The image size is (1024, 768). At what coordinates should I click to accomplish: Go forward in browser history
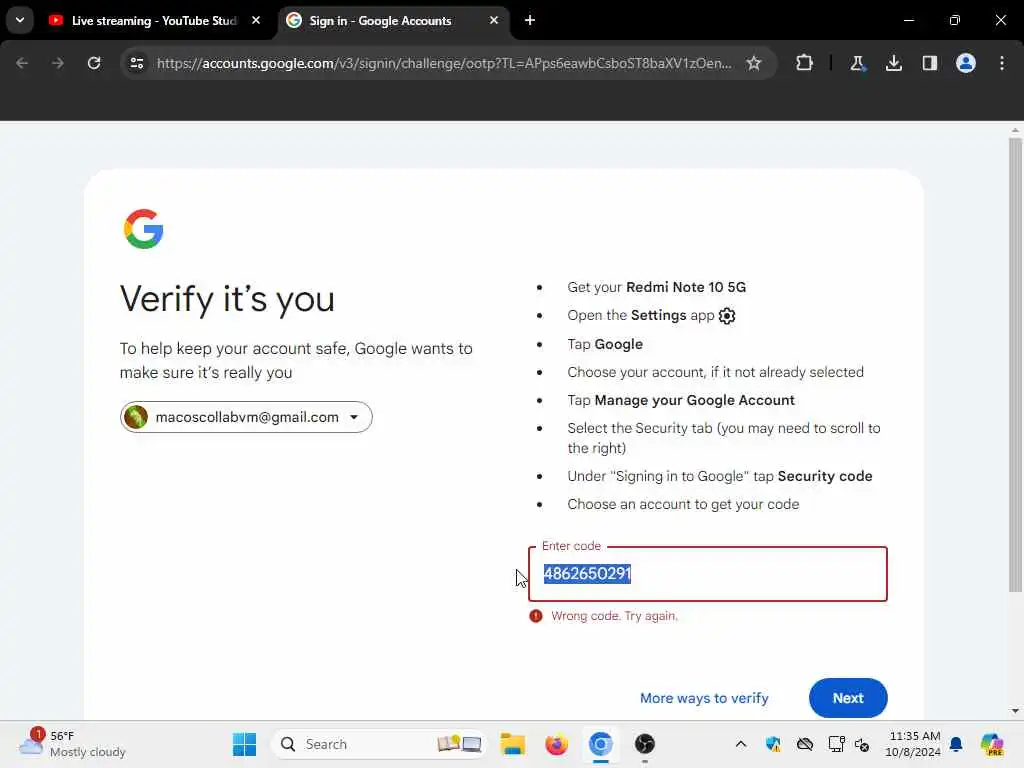pyautogui.click(x=57, y=63)
